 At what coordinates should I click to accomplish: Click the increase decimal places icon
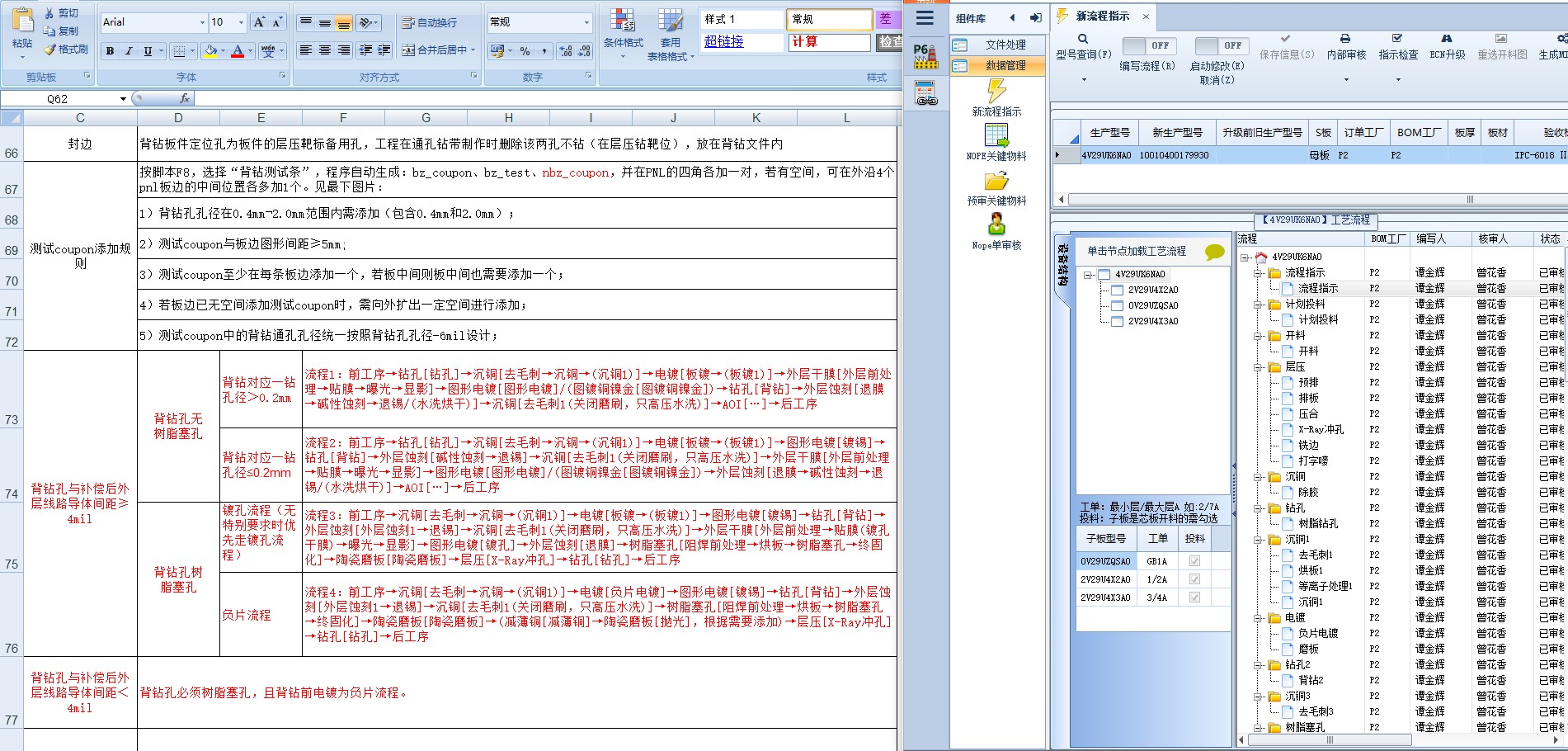[566, 51]
